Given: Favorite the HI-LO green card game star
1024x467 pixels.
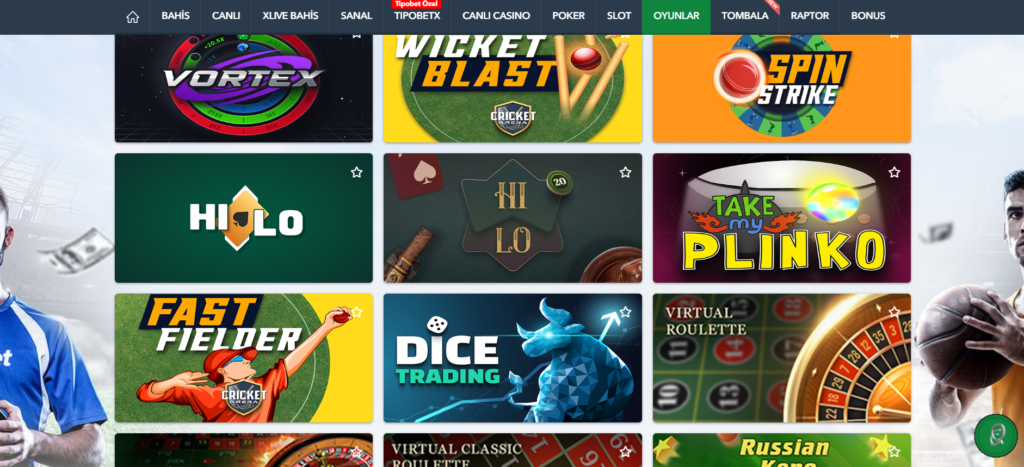Looking at the screenshot, I should (x=357, y=172).
